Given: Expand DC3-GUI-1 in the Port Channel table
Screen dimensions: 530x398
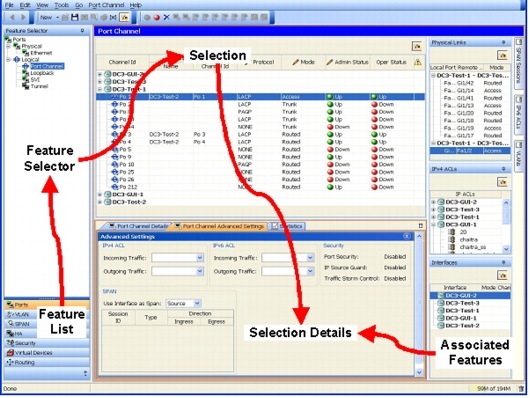Looking at the screenshot, I should [100, 195].
